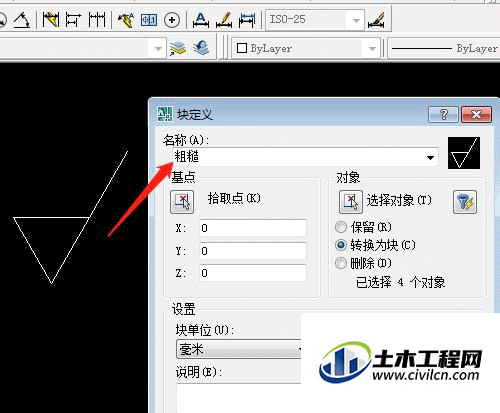Click the 设置 group label
This screenshot has width=500, height=413.
183,309
